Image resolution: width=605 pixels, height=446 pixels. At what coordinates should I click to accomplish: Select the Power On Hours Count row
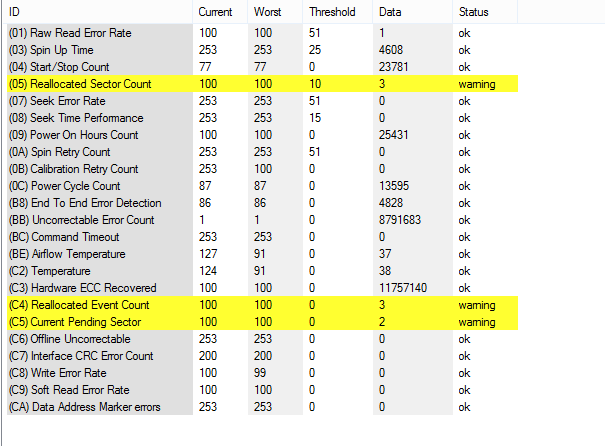pos(73,135)
